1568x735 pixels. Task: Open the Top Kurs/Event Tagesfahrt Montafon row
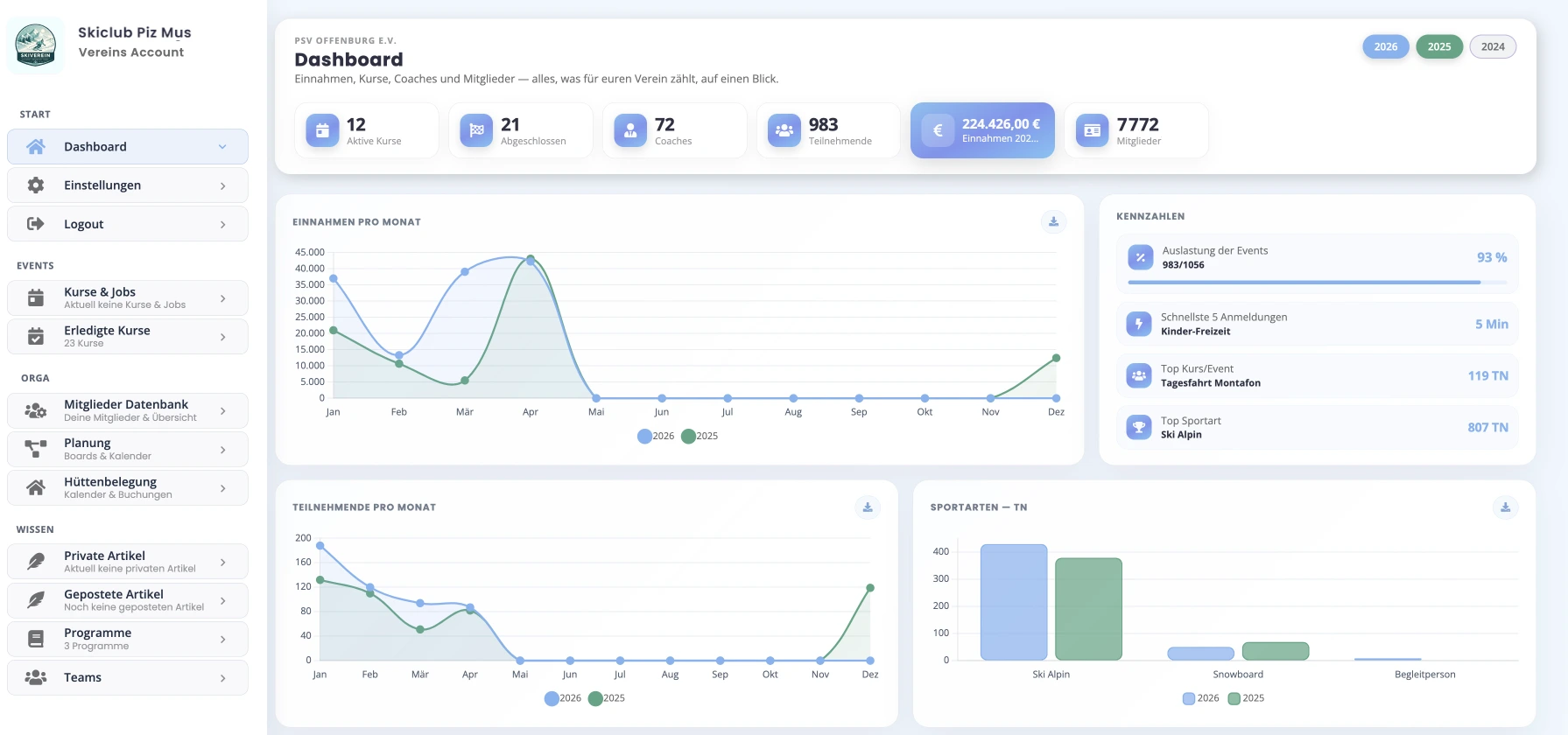(x=1318, y=376)
